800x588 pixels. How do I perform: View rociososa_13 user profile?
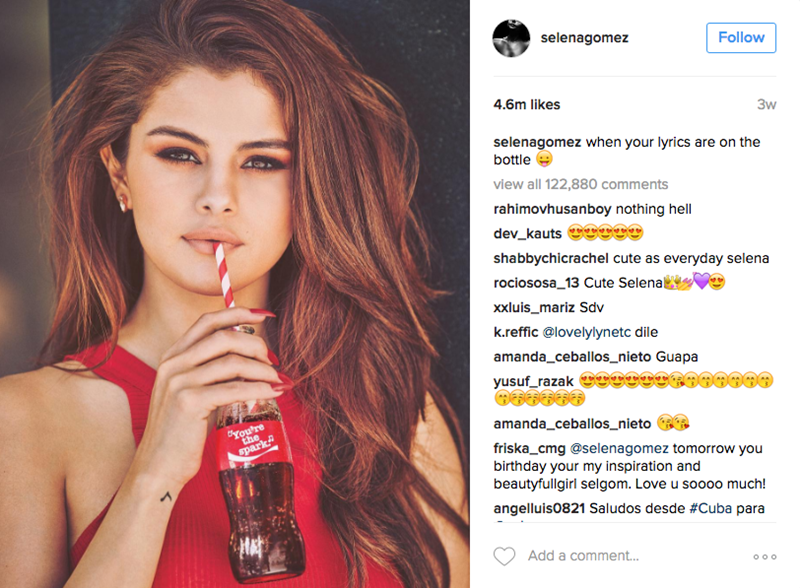coord(536,283)
